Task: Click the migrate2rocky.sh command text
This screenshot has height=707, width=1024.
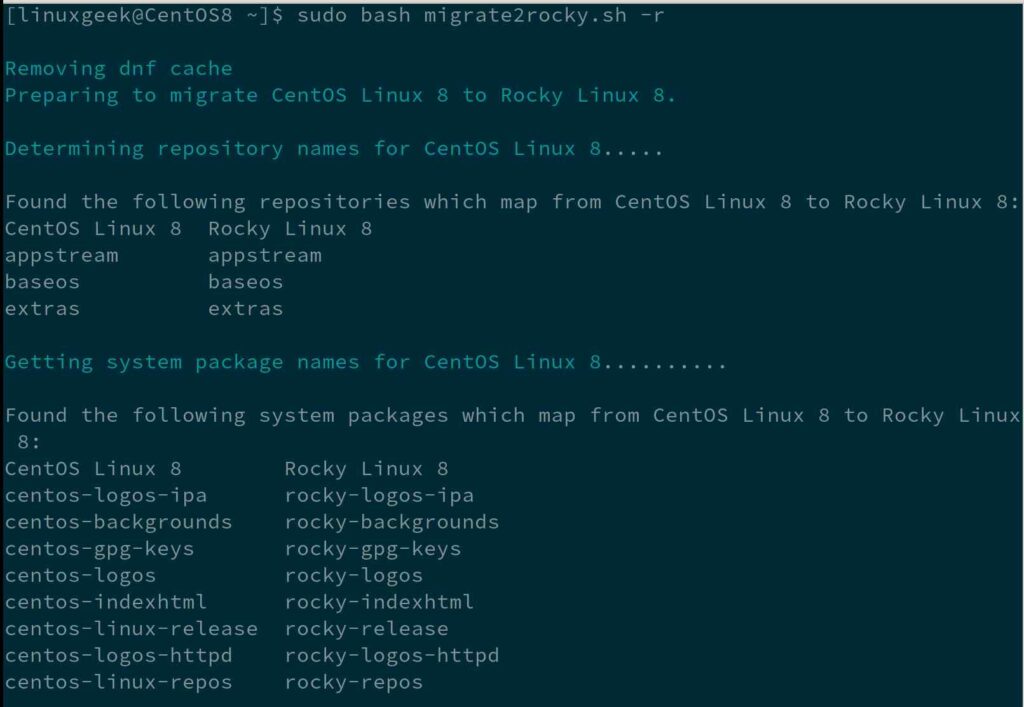Action: tap(525, 16)
